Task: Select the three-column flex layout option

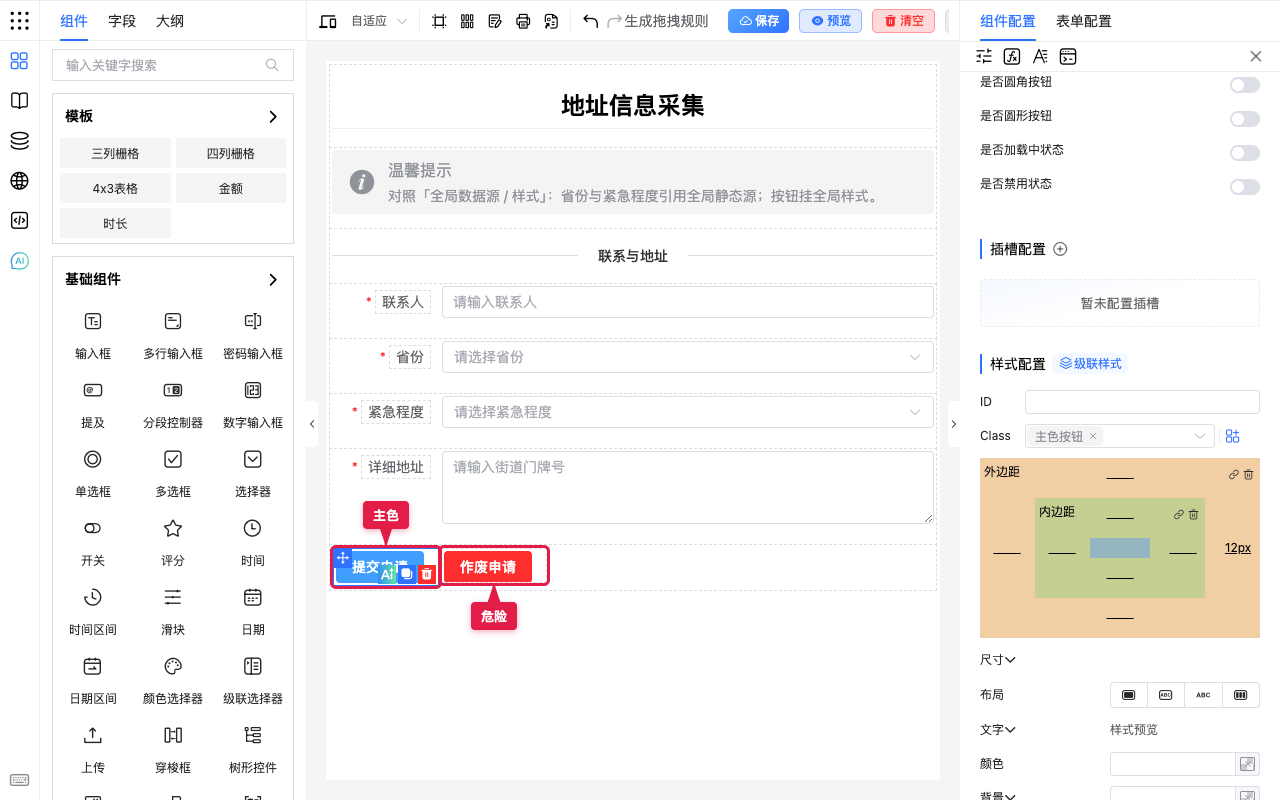Action: 1241,695
